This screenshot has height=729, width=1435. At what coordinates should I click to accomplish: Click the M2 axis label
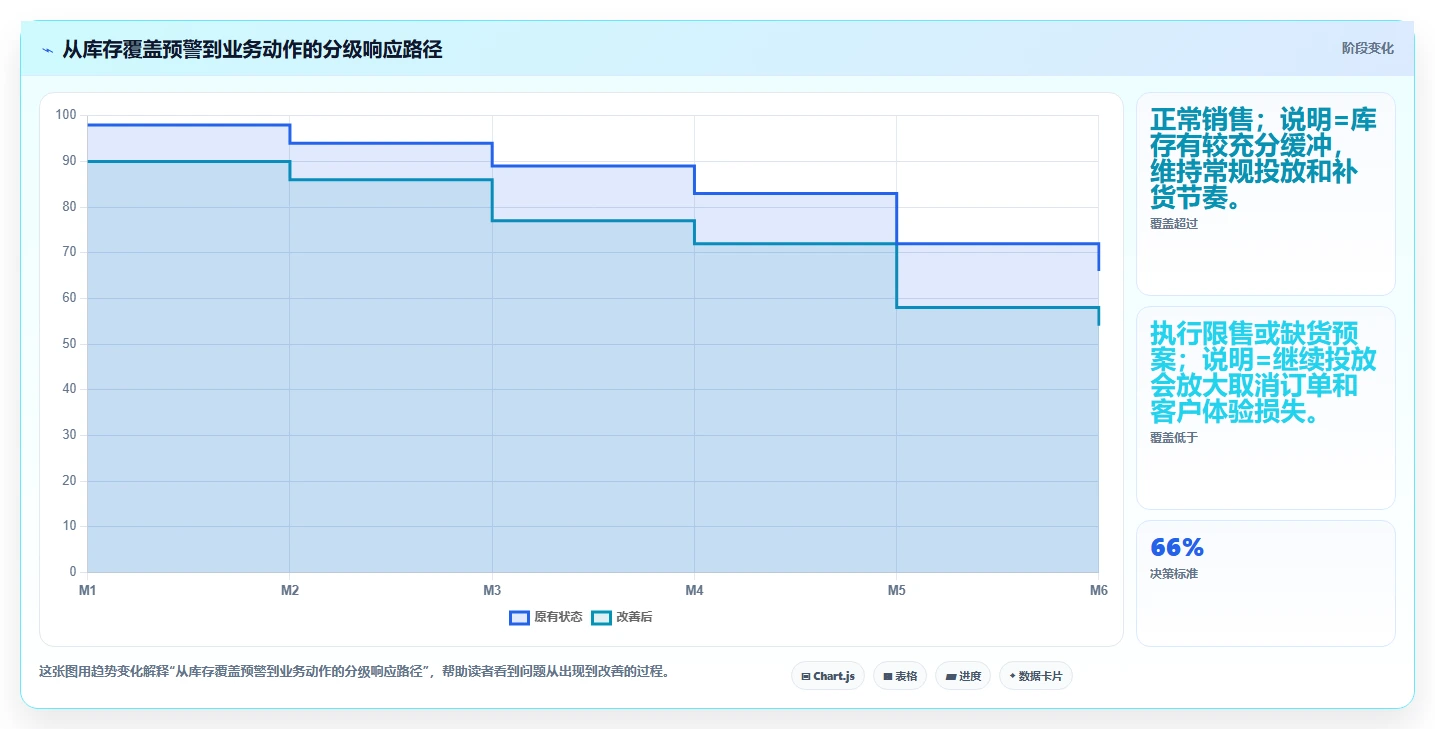click(x=290, y=591)
